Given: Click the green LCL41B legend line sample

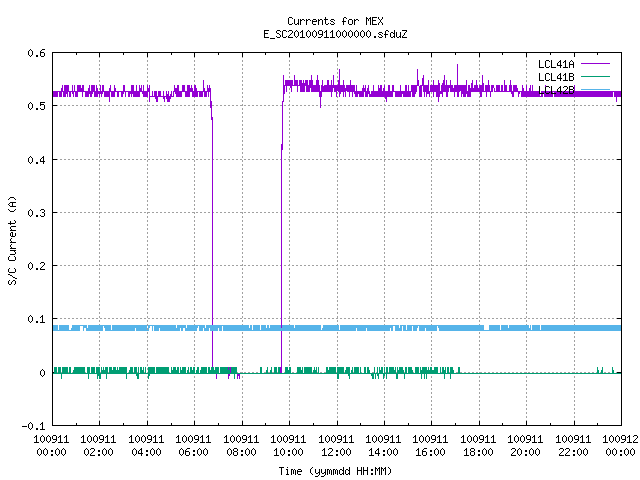Looking at the screenshot, I should [596, 77].
